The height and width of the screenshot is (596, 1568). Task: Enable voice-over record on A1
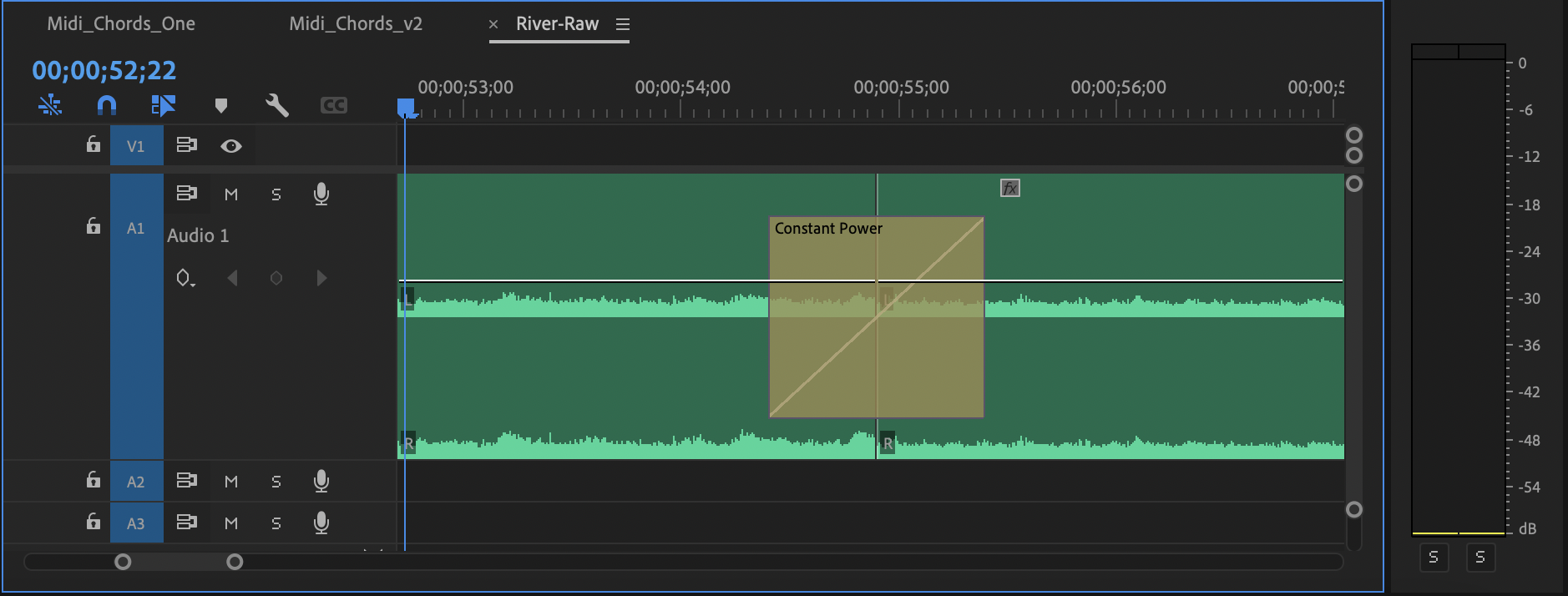pyautogui.click(x=321, y=194)
